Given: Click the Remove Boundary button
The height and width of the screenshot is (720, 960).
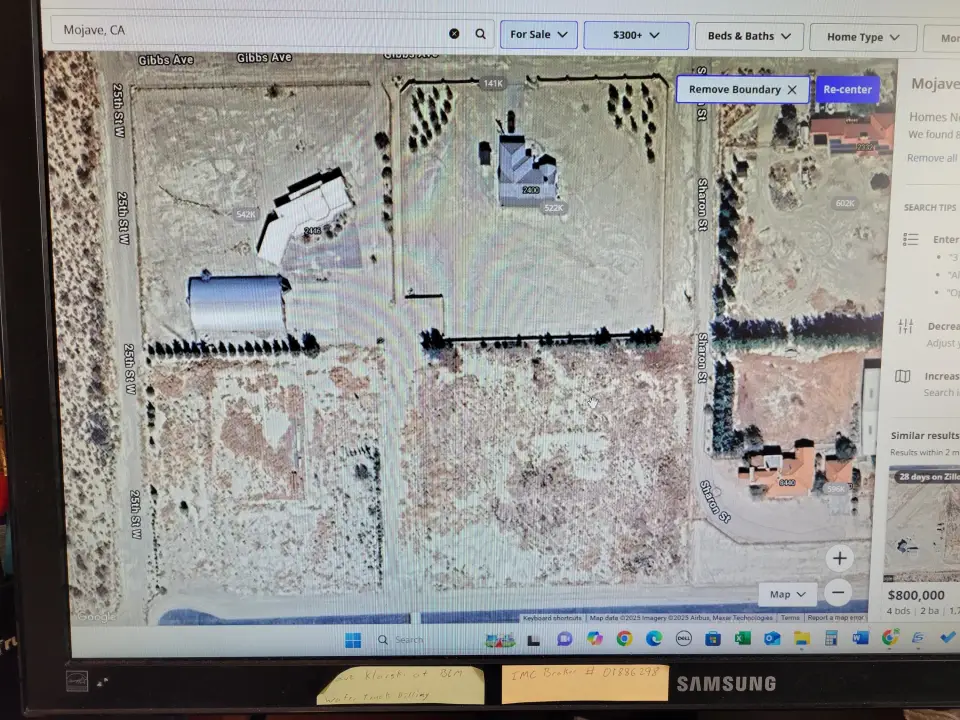Looking at the screenshot, I should (742, 90).
